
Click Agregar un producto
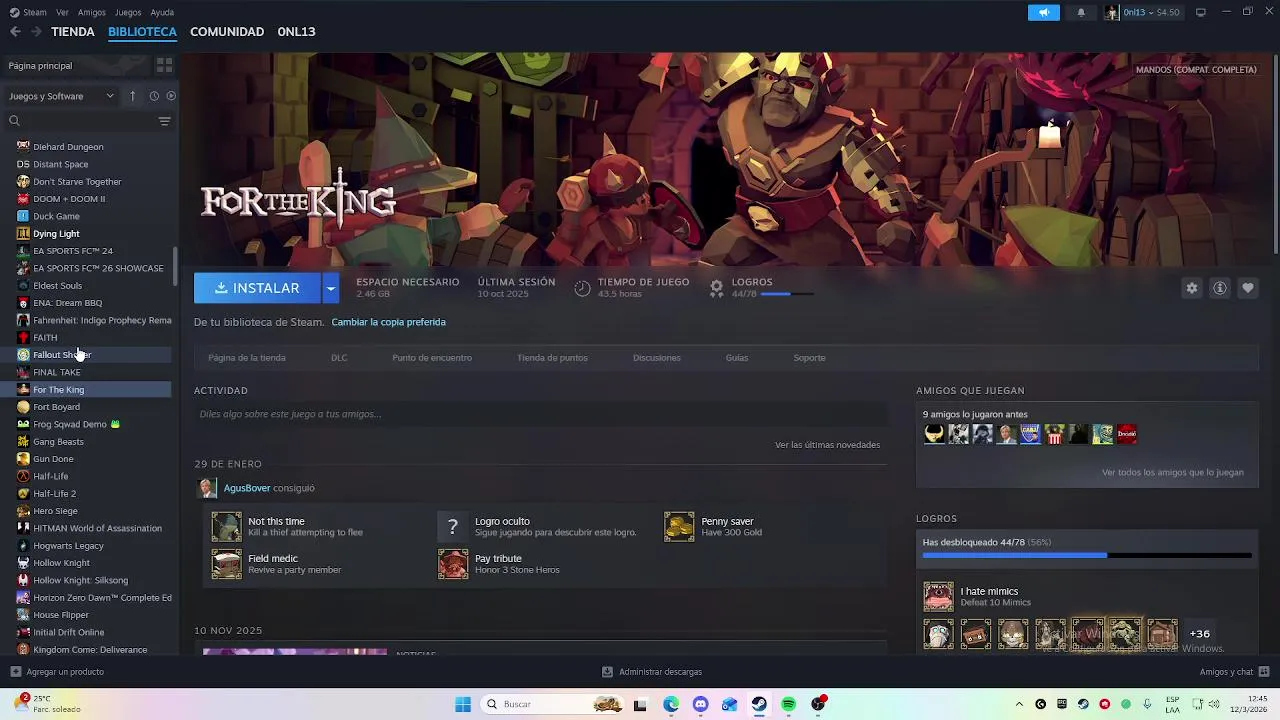[57, 672]
